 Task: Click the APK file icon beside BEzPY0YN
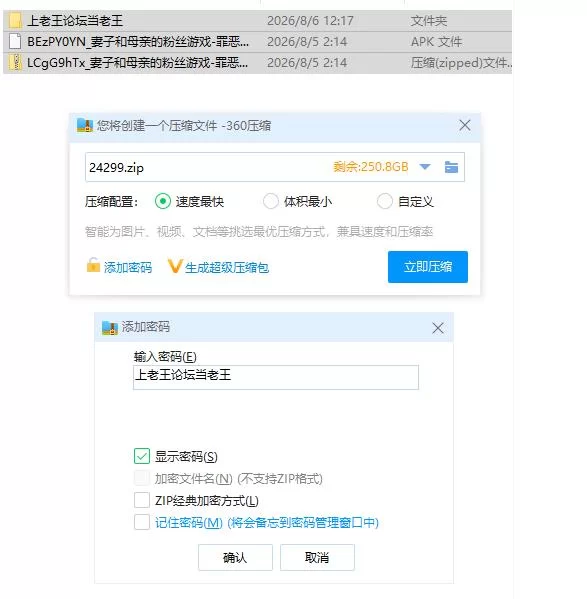pos(15,41)
